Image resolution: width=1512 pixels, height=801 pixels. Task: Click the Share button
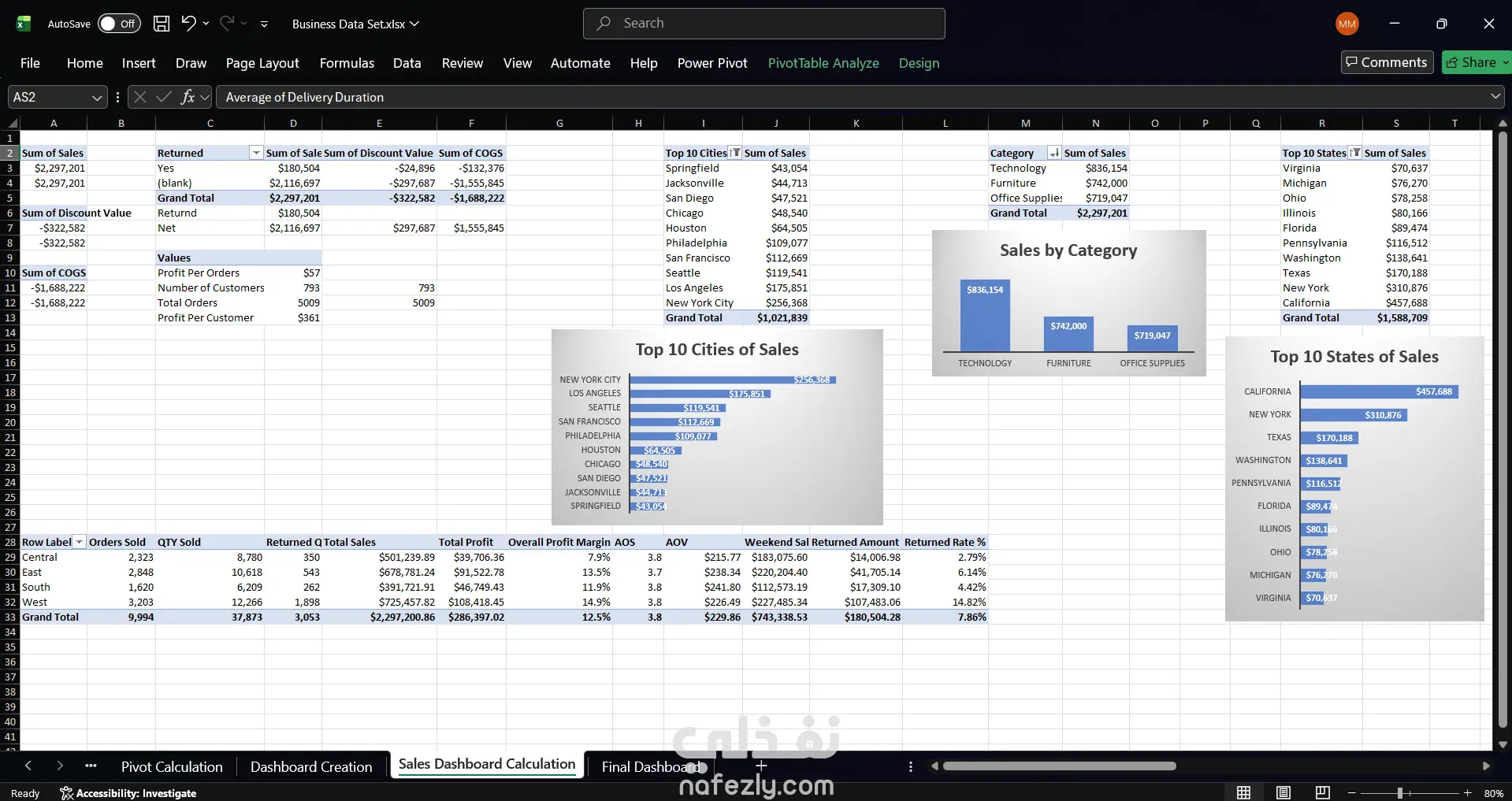click(x=1476, y=62)
